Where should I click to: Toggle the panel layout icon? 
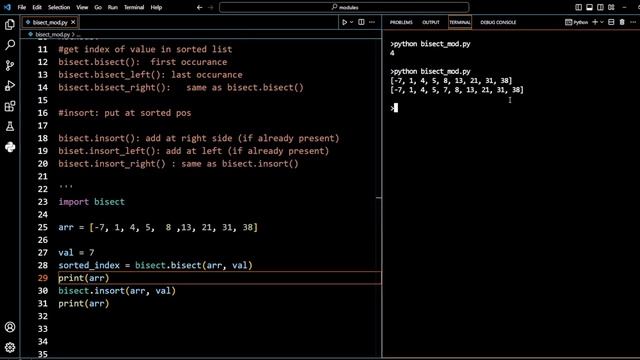point(589,7)
